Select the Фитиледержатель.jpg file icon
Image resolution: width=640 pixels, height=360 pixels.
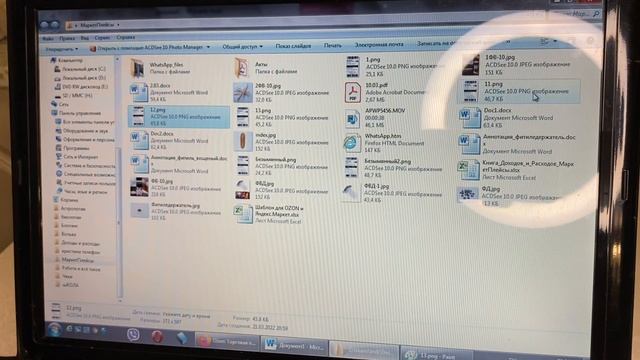click(139, 211)
